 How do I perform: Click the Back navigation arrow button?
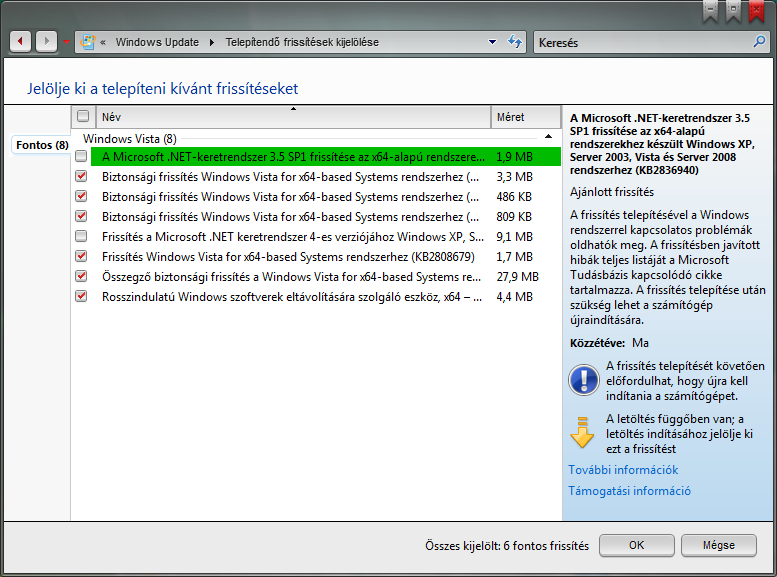20,41
